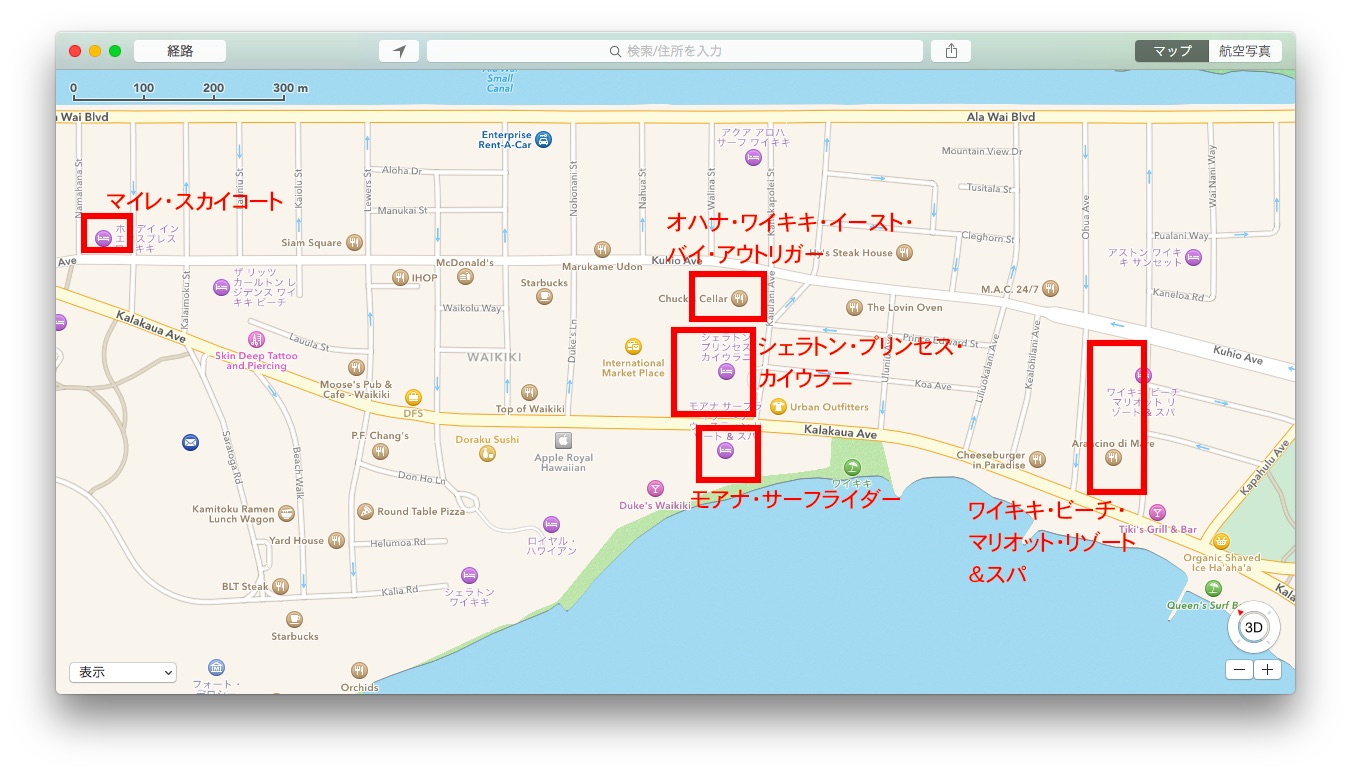
Task: Select the Kalia Rd Starbucks pin
Action: 294,620
